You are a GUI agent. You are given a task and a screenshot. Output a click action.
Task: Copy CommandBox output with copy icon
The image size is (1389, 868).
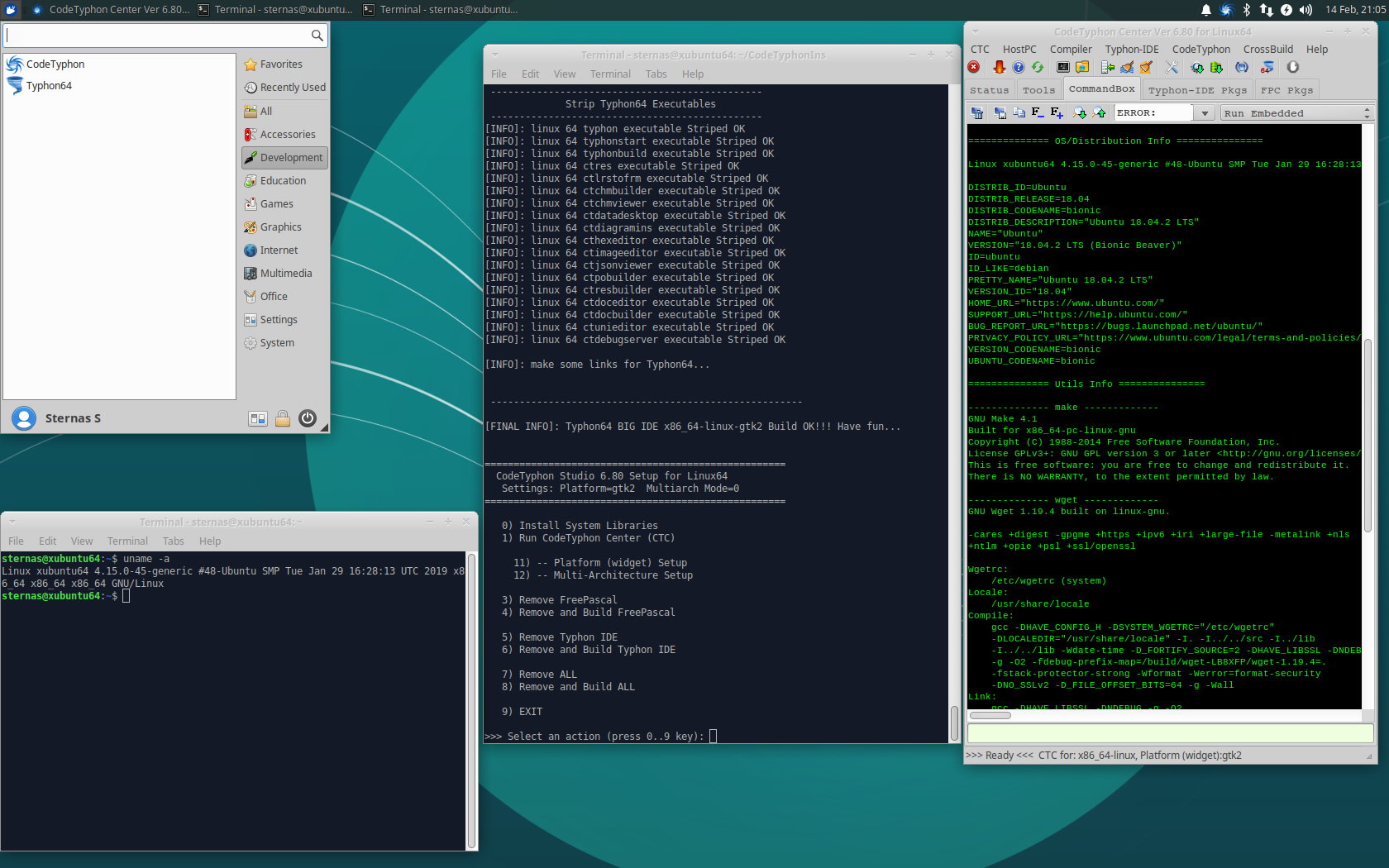1019,112
